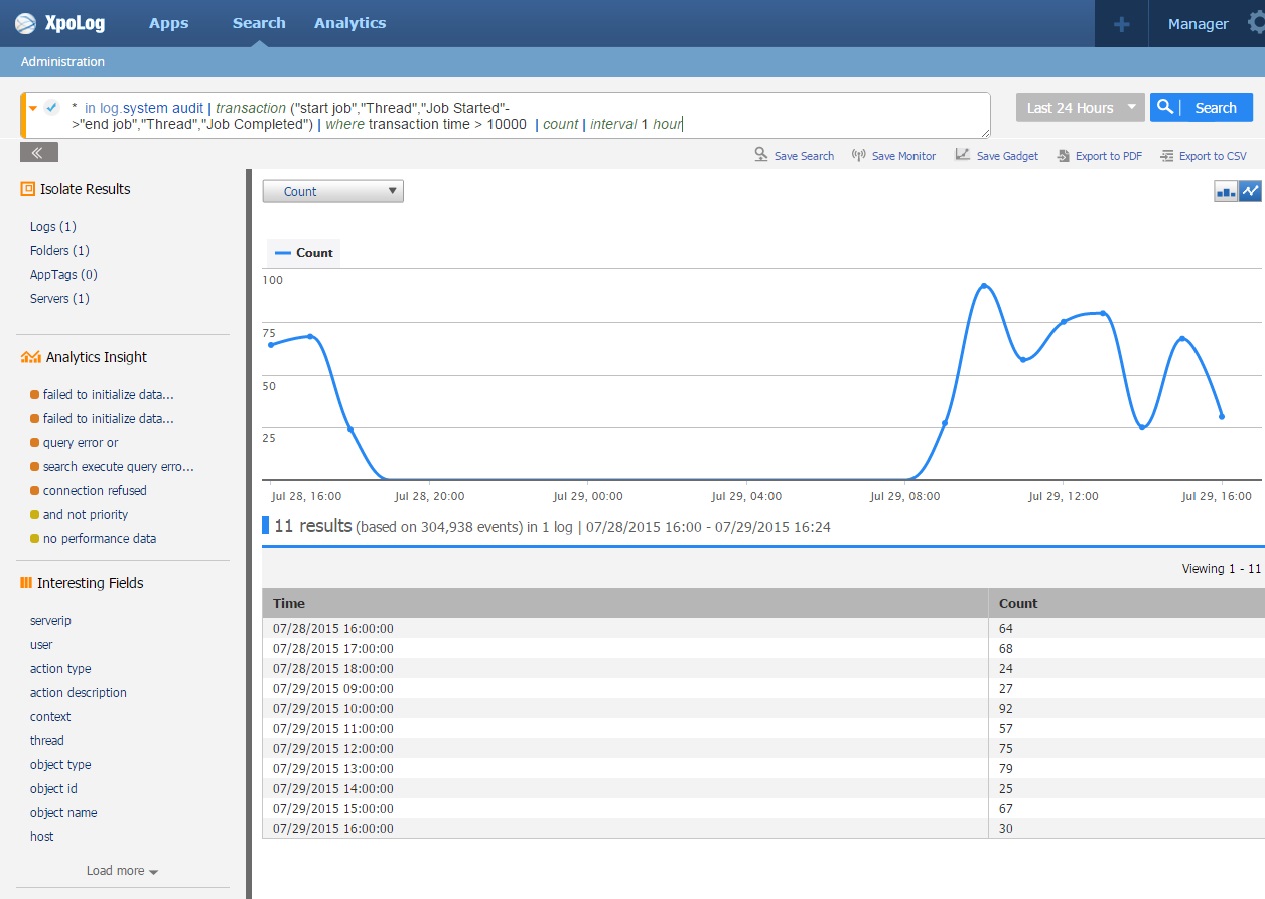The image size is (1265, 899).
Task: Click the Save Monitor antenna icon
Action: click(858, 155)
